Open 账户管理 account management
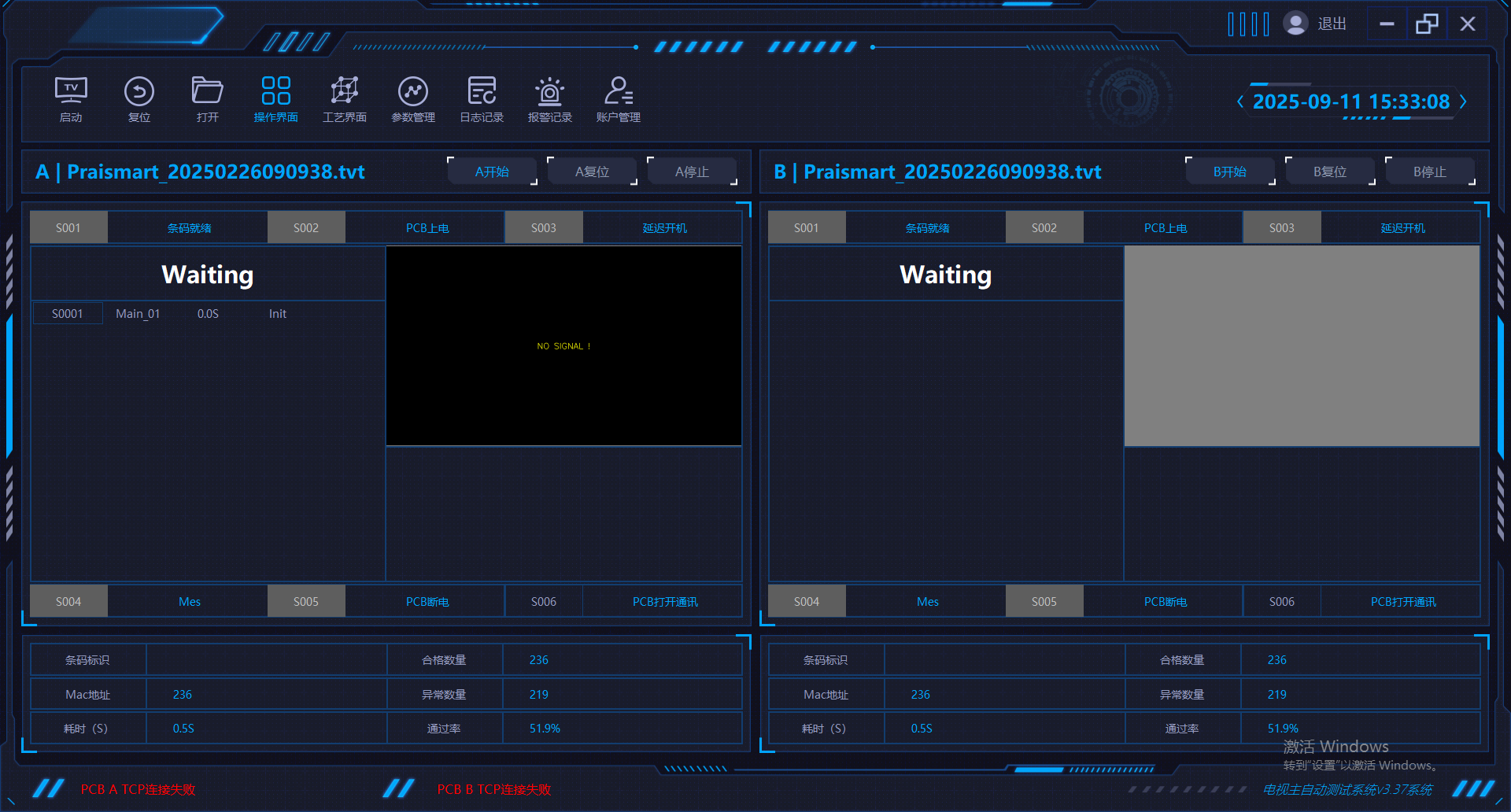Image resolution: width=1511 pixels, height=812 pixels. pyautogui.click(x=619, y=98)
